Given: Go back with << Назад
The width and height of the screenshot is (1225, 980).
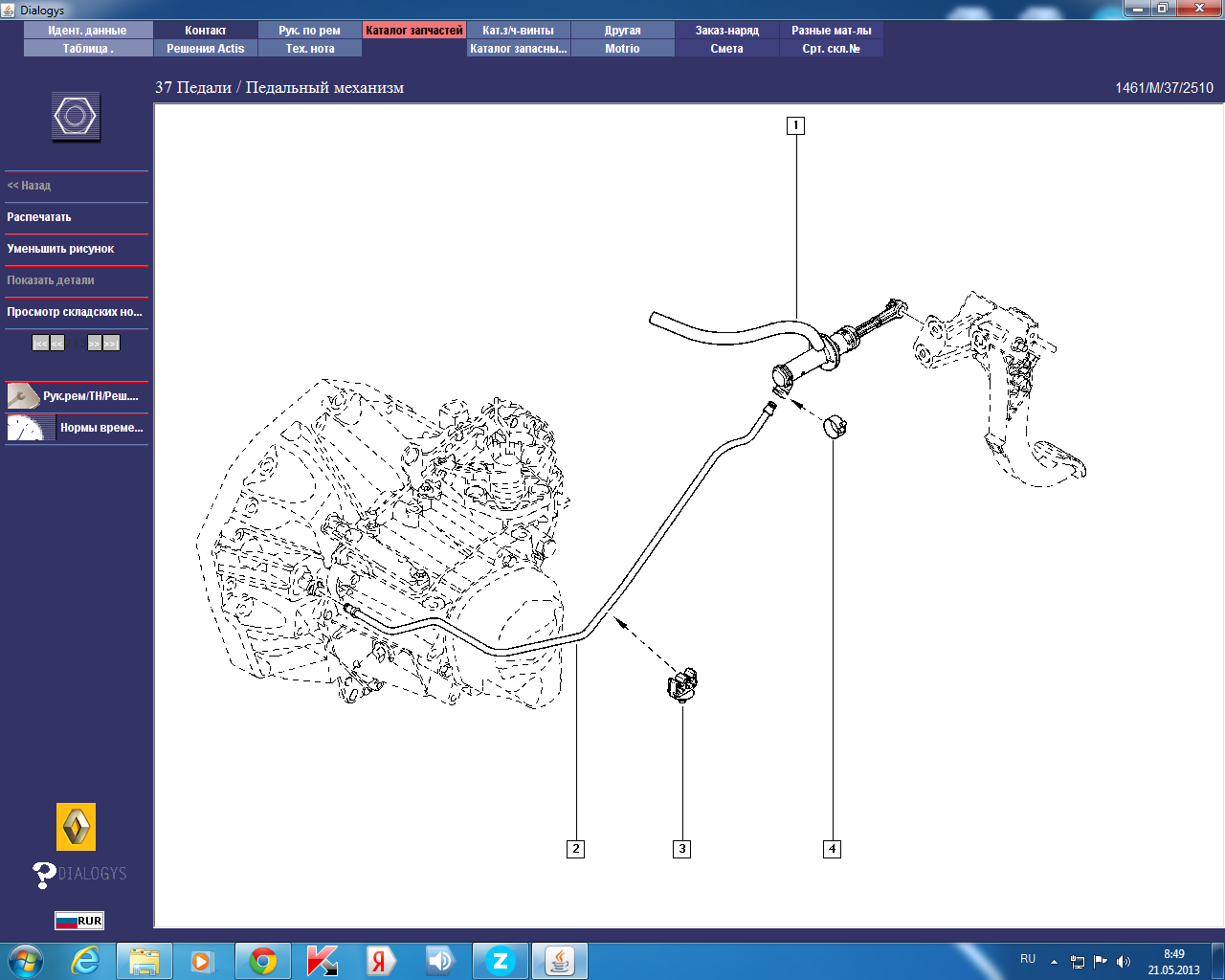Looking at the screenshot, I should tap(77, 186).
